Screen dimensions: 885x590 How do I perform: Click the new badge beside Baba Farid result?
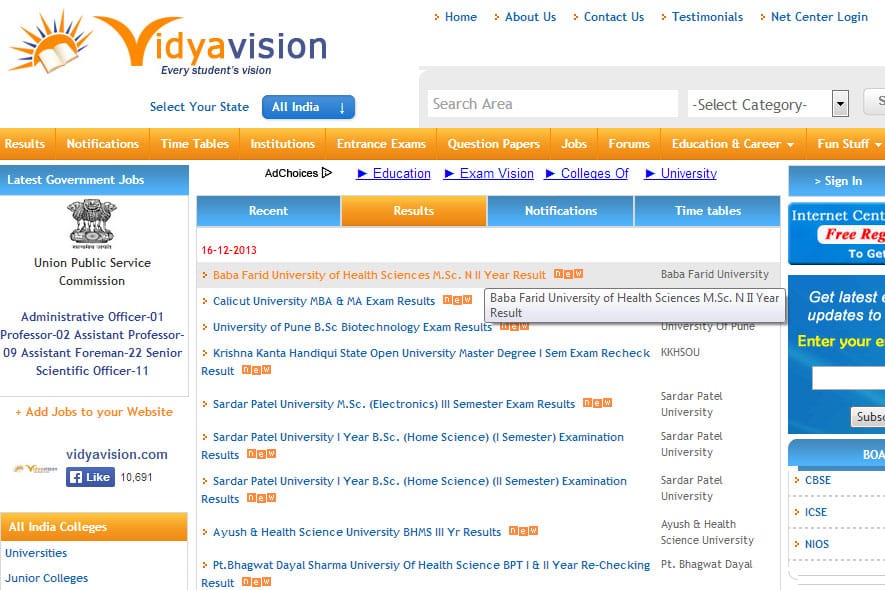[x=568, y=274]
